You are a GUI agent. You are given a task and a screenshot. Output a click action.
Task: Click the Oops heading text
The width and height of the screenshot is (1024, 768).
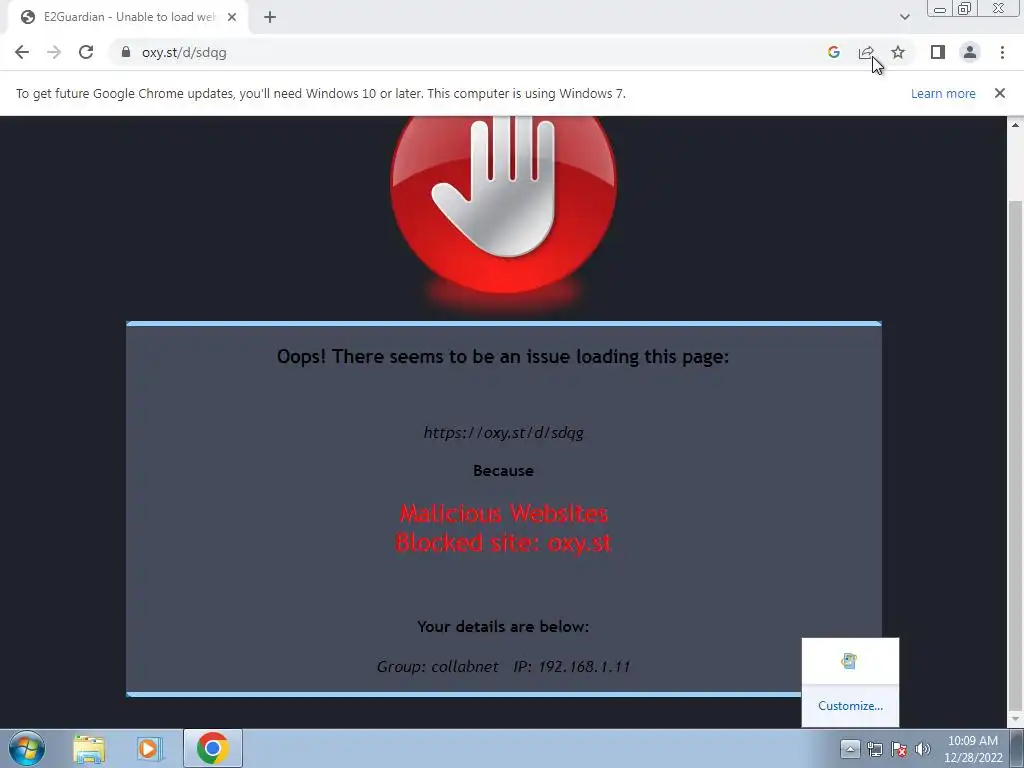[503, 357]
